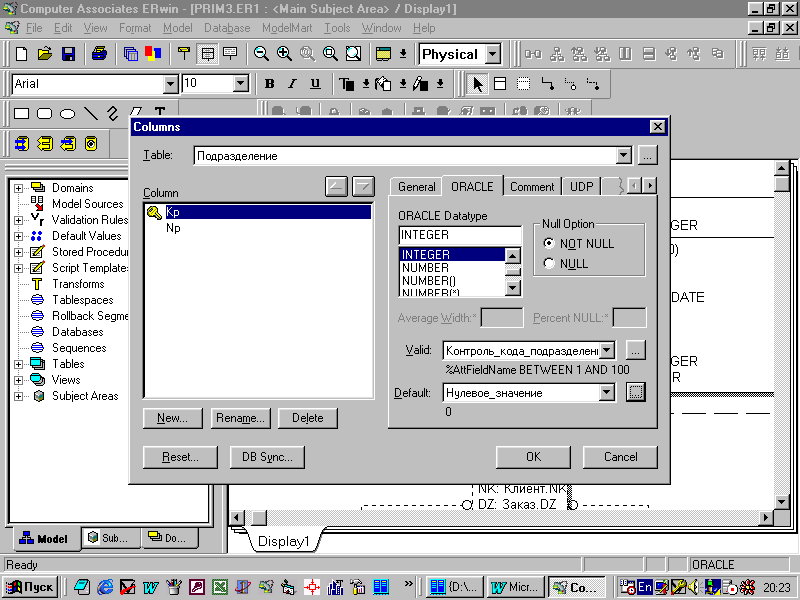Image resolution: width=800 pixels, height=600 pixels.
Task: Open Excel from quick launch bar
Action: pos(220,587)
